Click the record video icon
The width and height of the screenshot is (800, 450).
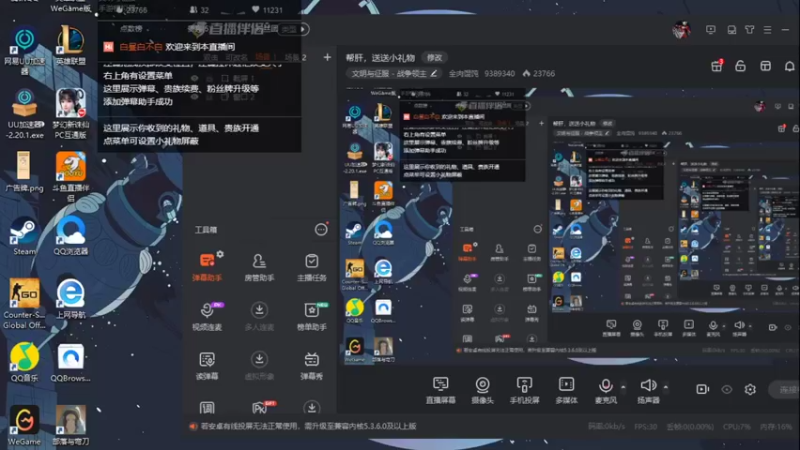(x=703, y=389)
